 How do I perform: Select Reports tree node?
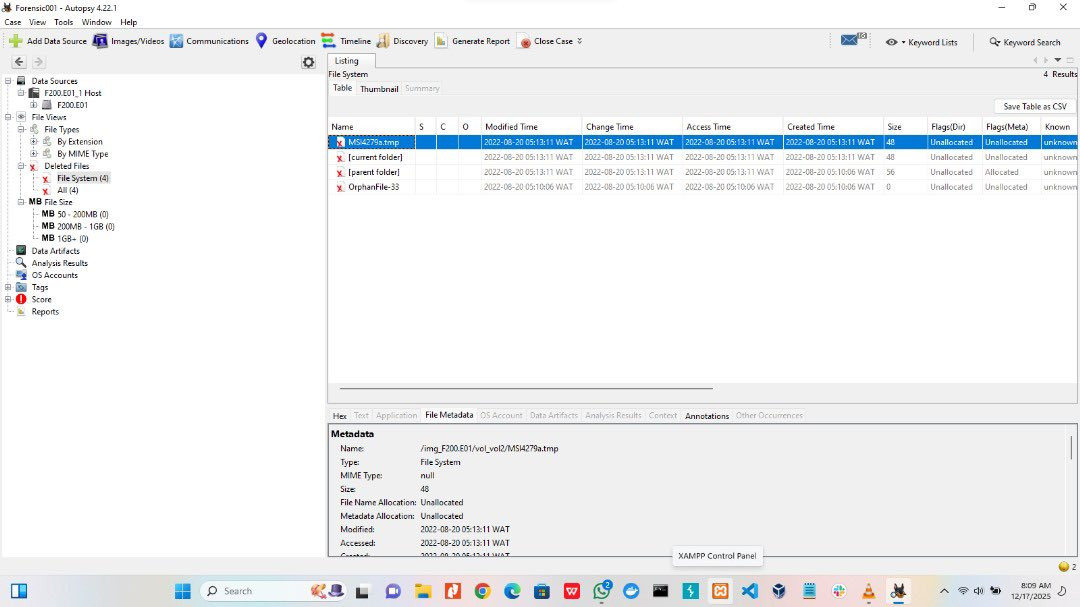pos(45,311)
